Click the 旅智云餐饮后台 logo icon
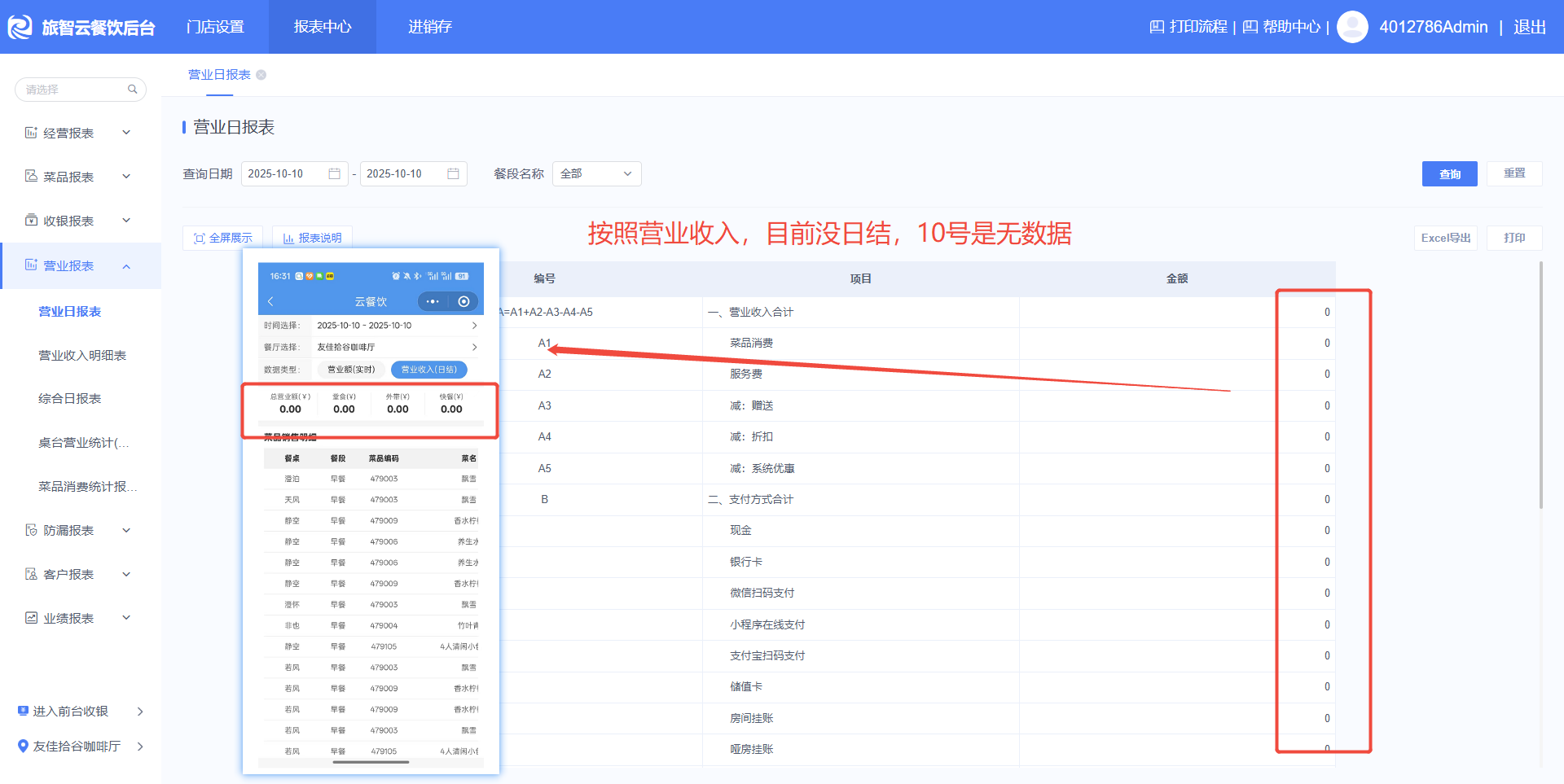The image size is (1564, 784). click(x=20, y=27)
